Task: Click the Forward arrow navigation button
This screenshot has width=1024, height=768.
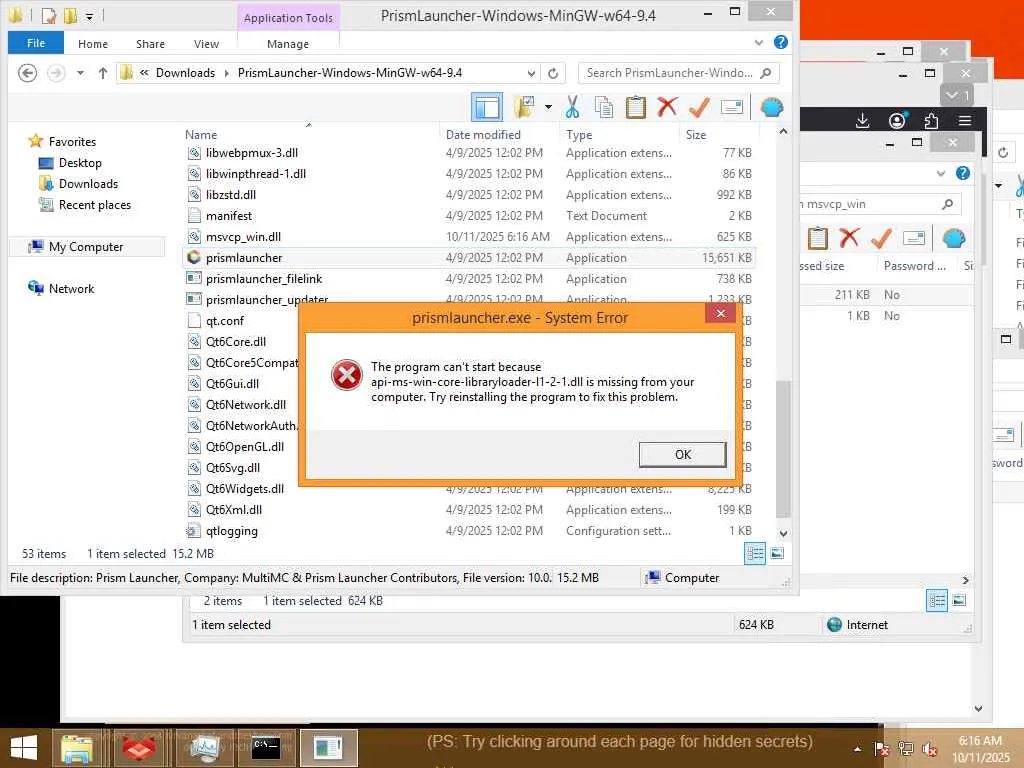Action: pos(56,73)
